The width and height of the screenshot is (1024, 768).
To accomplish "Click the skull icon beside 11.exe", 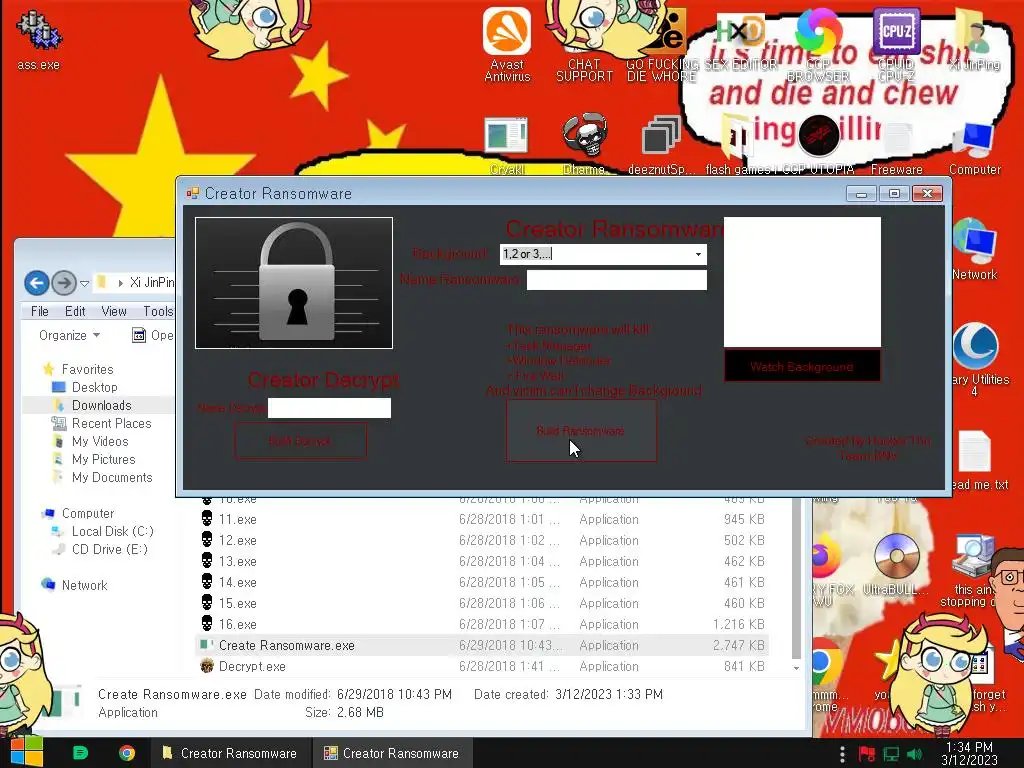I will pos(207,519).
